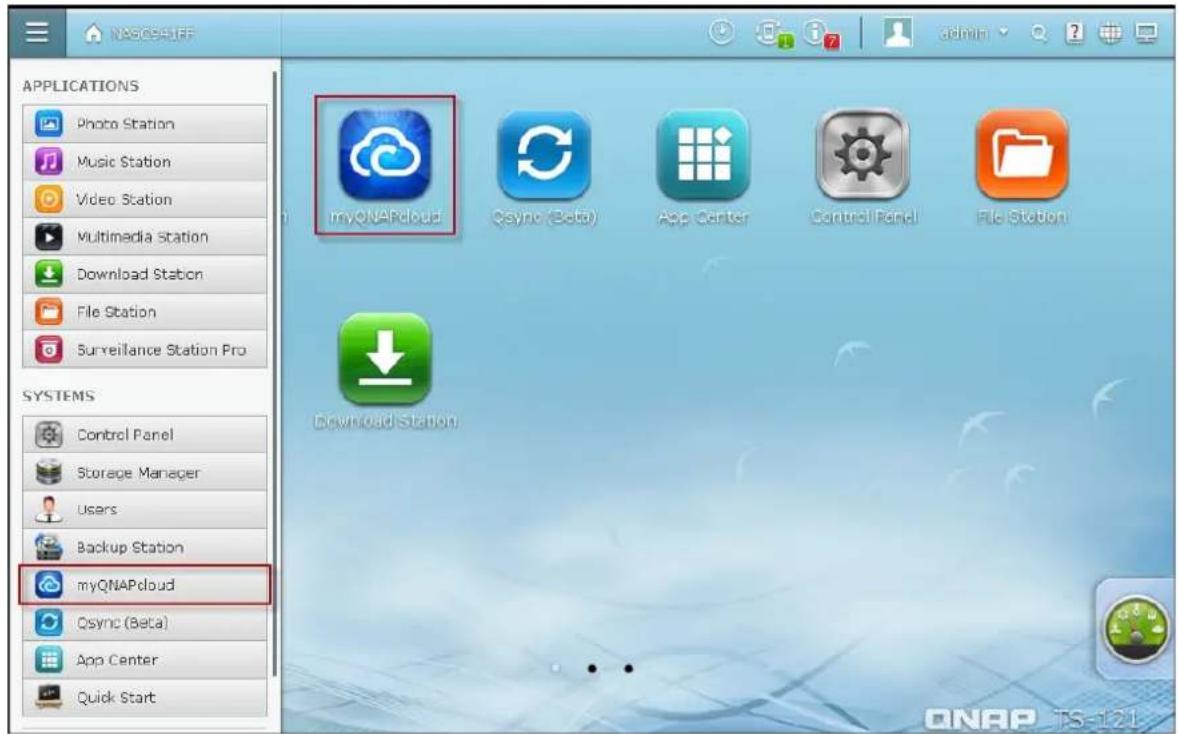The width and height of the screenshot is (1178, 734).
Task: Select Download Station in the side menu
Action: pyautogui.click(x=145, y=274)
